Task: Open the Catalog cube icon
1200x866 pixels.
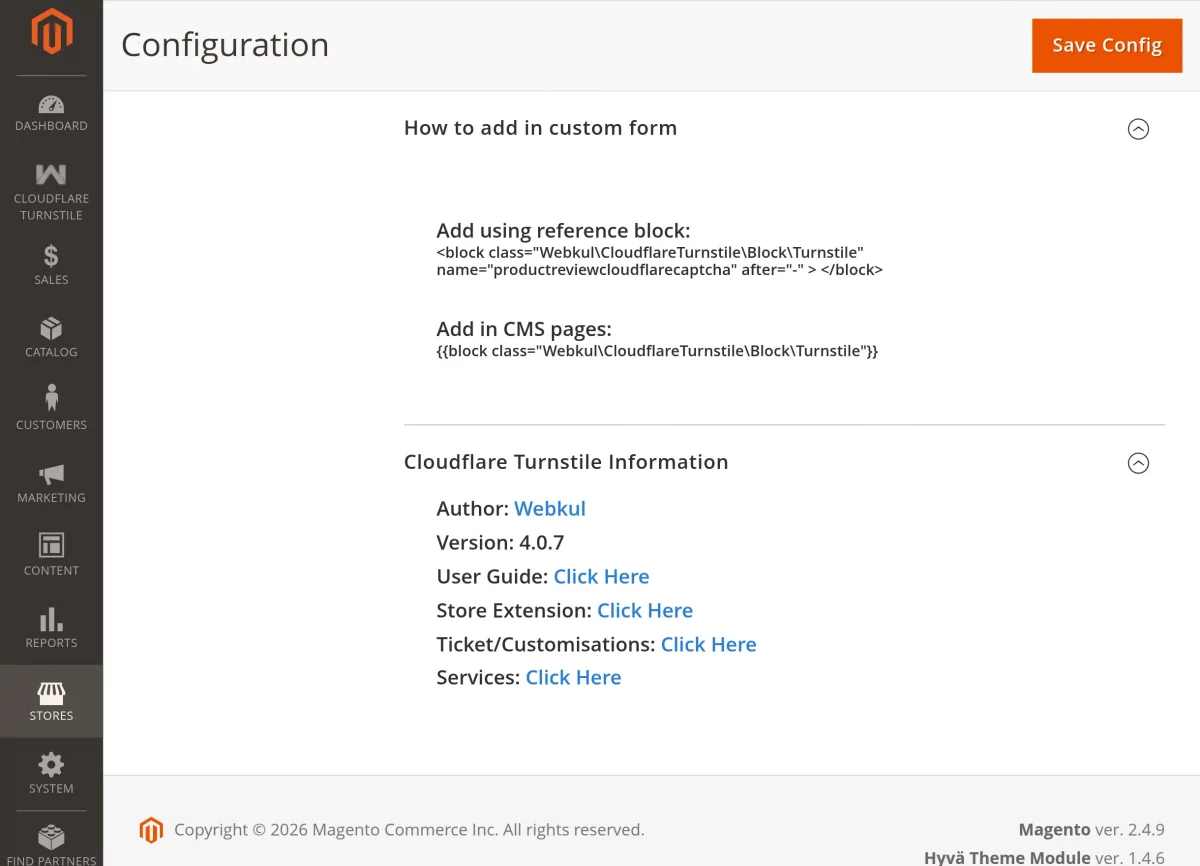Action: click(51, 328)
